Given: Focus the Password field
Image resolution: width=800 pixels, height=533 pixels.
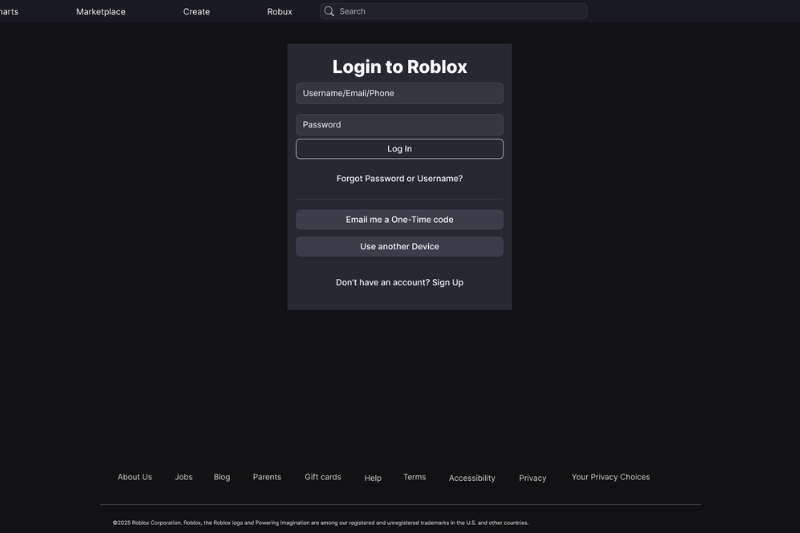Looking at the screenshot, I should pyautogui.click(x=399, y=125).
